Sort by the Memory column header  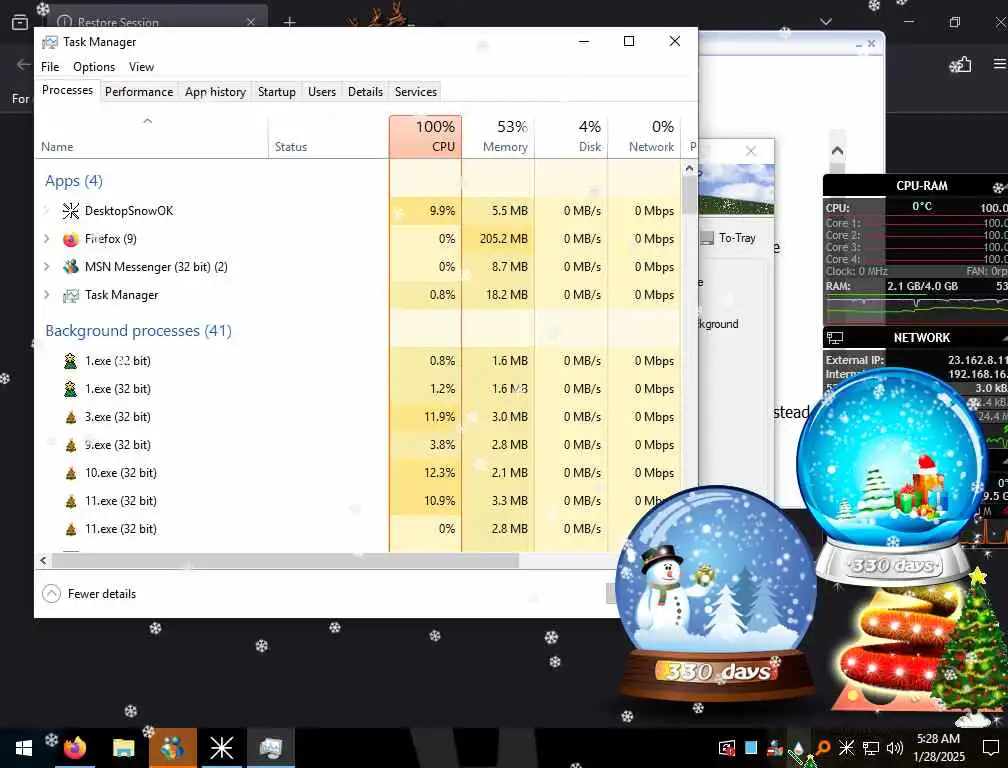coord(498,136)
